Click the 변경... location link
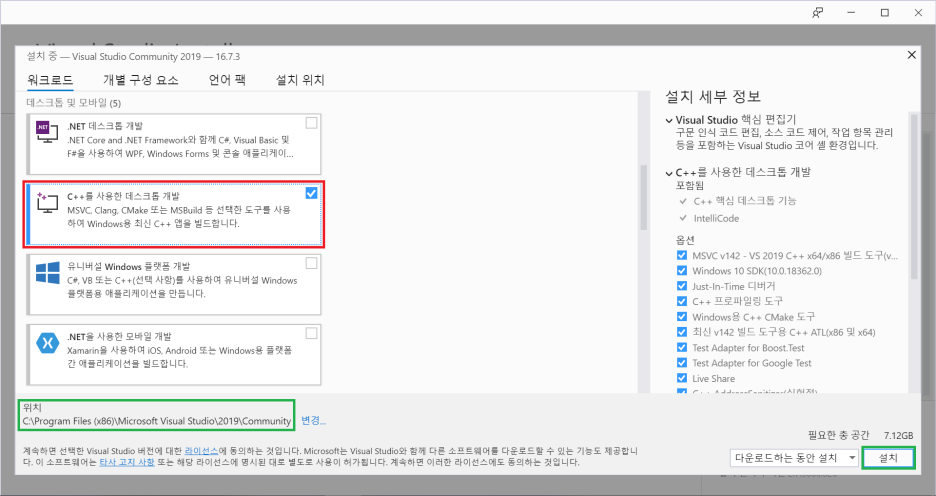 coord(313,420)
